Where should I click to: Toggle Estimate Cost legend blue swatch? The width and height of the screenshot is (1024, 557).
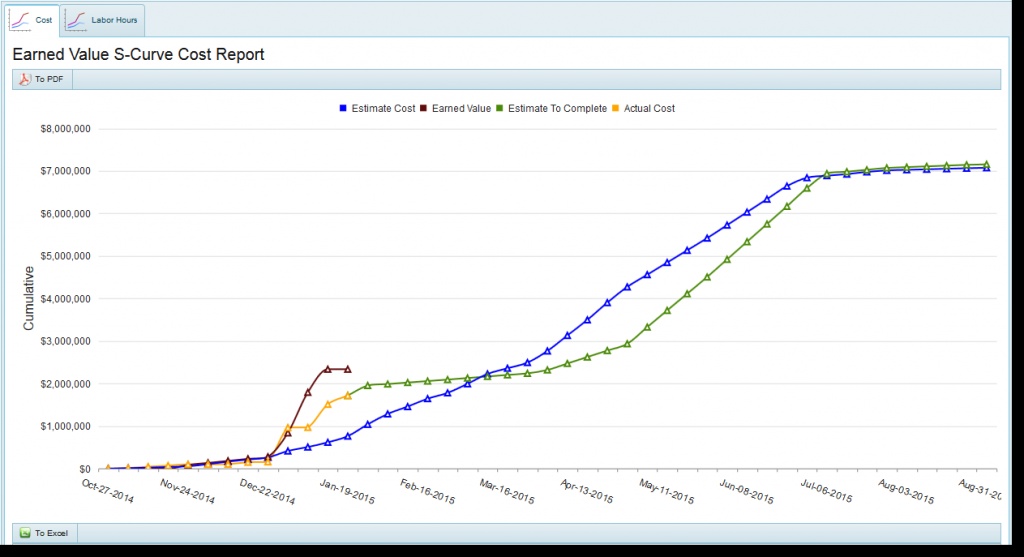343,108
